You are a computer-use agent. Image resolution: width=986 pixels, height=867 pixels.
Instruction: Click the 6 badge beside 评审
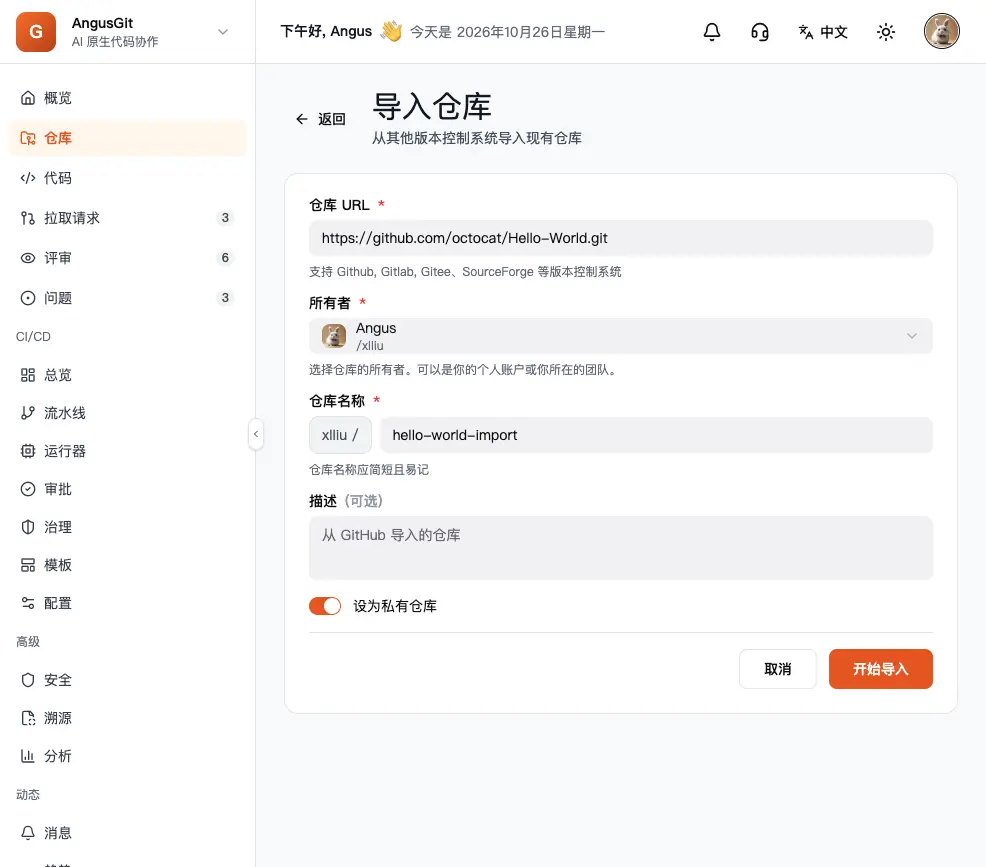pyautogui.click(x=225, y=258)
